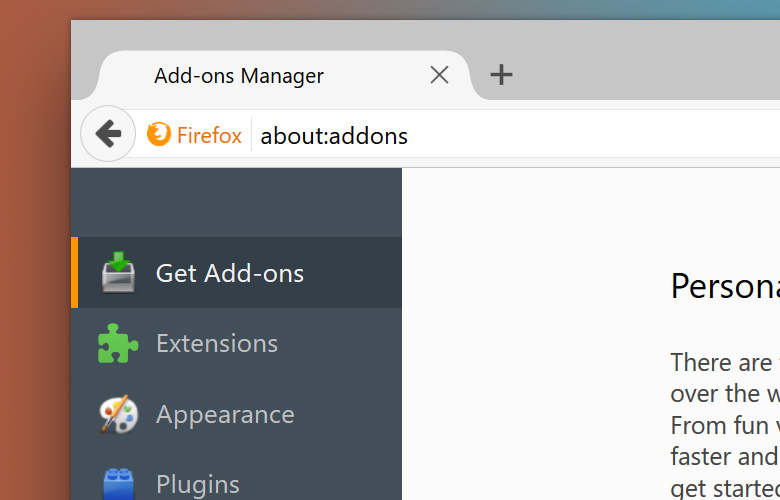
Task: Click the paint palette Appearance icon
Action: point(118,414)
